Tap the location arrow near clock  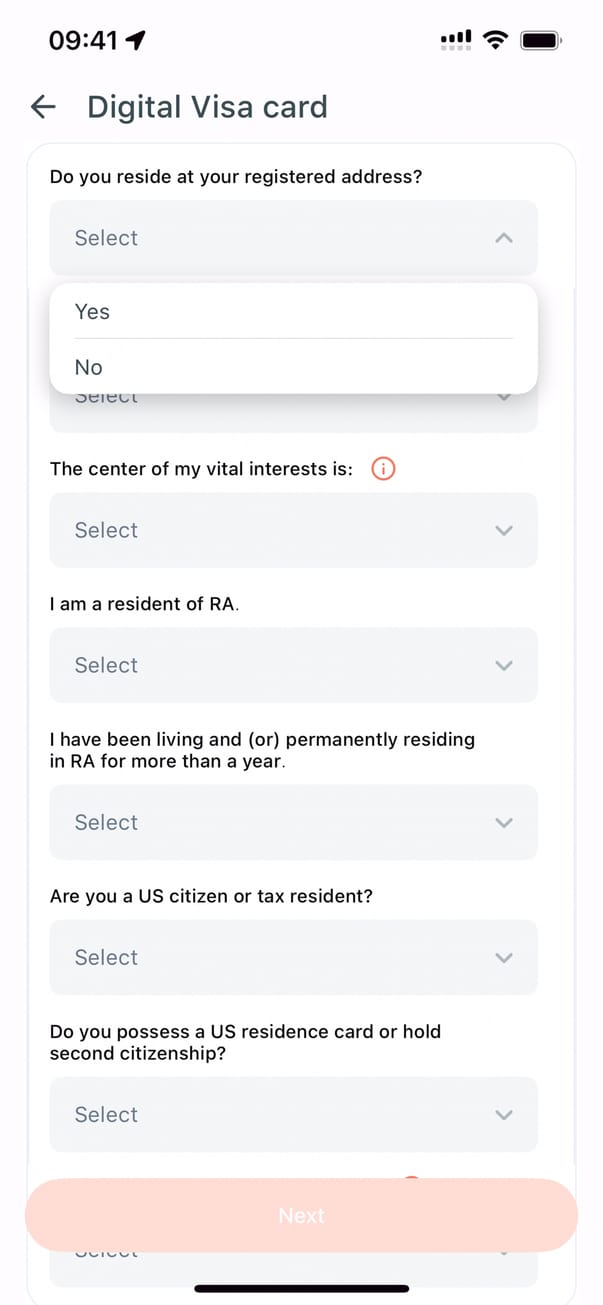(136, 40)
